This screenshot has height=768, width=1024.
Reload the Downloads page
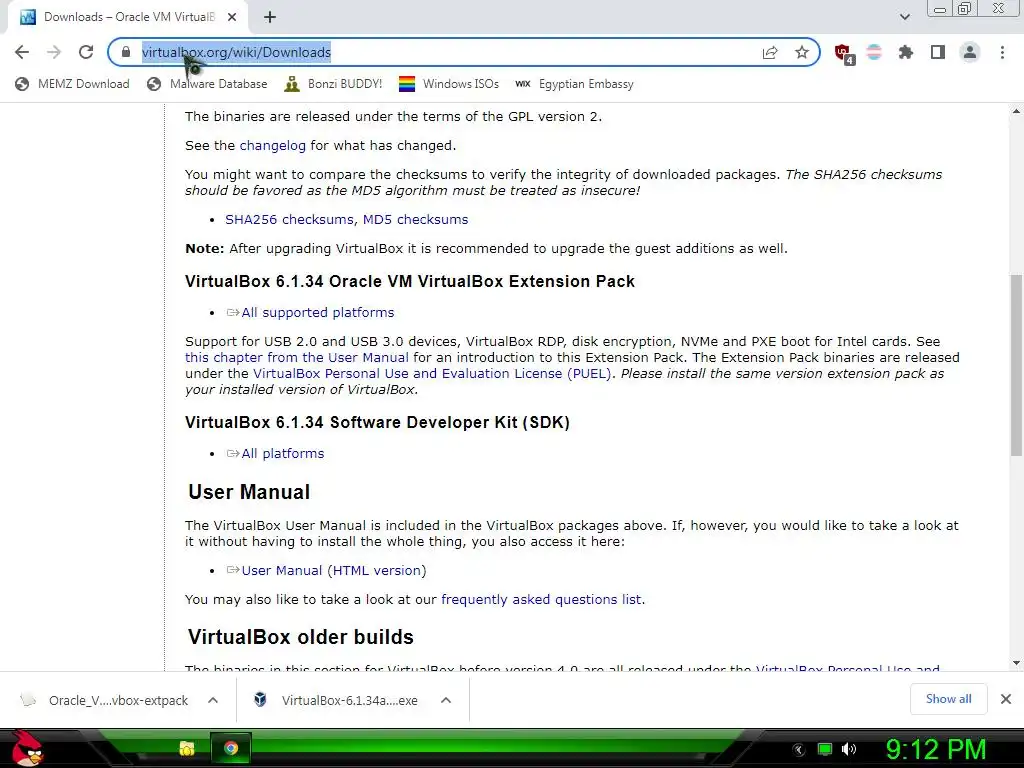[x=86, y=52]
